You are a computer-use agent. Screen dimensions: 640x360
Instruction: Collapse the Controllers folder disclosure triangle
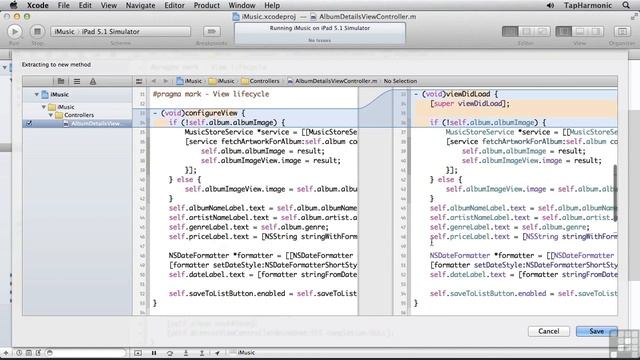(x=51, y=115)
